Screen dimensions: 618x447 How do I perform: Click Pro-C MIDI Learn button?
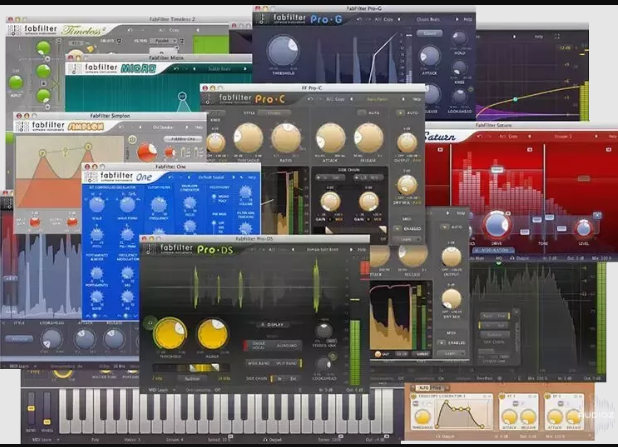[407, 239]
